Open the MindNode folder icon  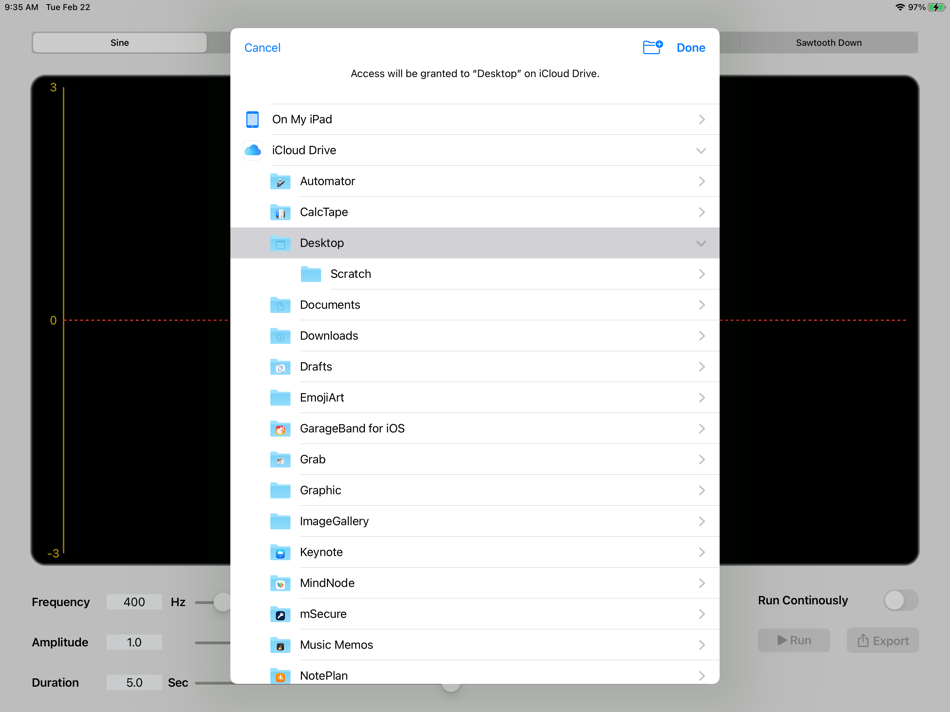(x=280, y=583)
